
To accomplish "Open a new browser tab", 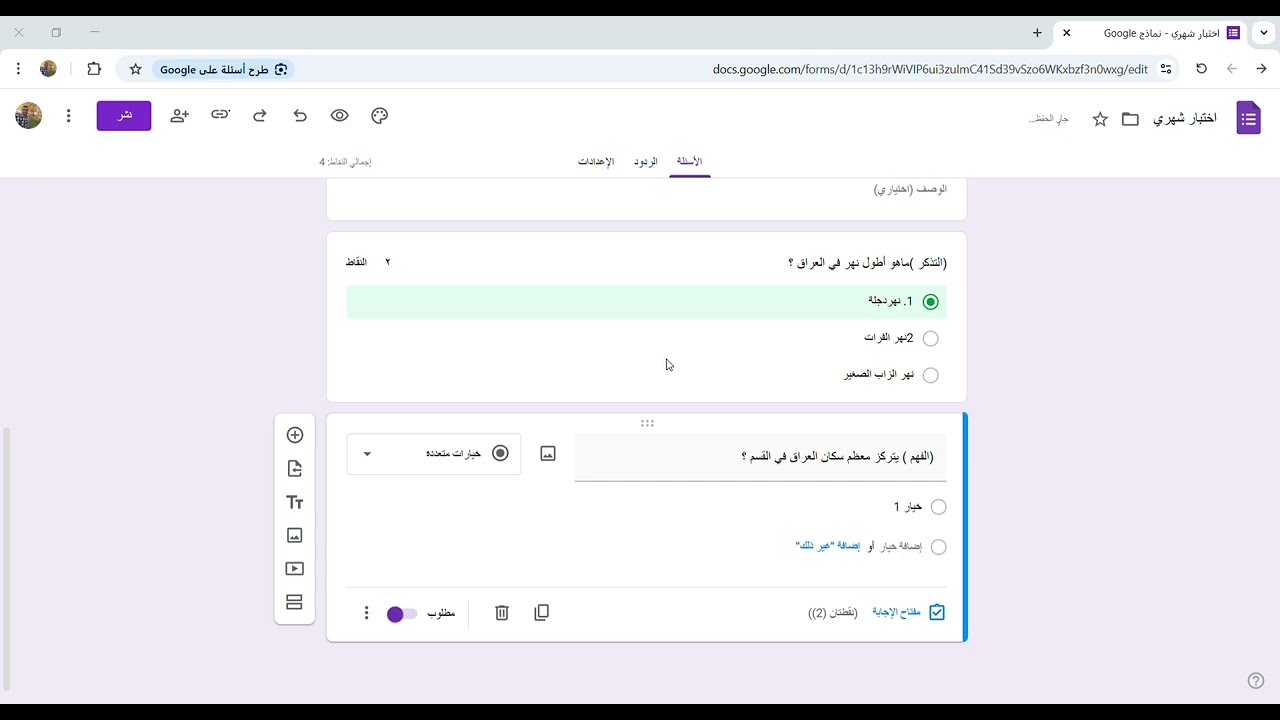I will coord(1037,33).
